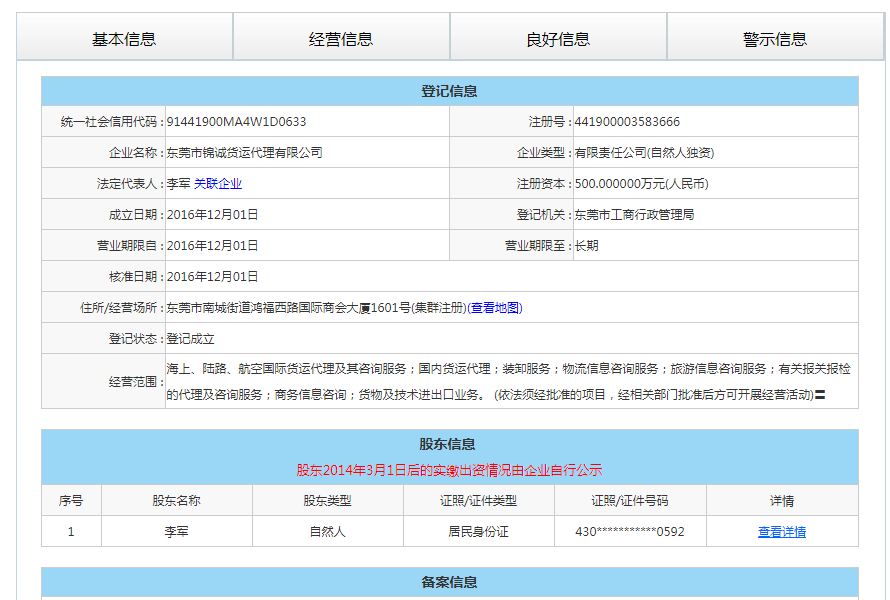Viewport: 890px width, 600px height.
Task: Click the unified credit code 91441900MA4W1D0633
Action: pos(236,122)
